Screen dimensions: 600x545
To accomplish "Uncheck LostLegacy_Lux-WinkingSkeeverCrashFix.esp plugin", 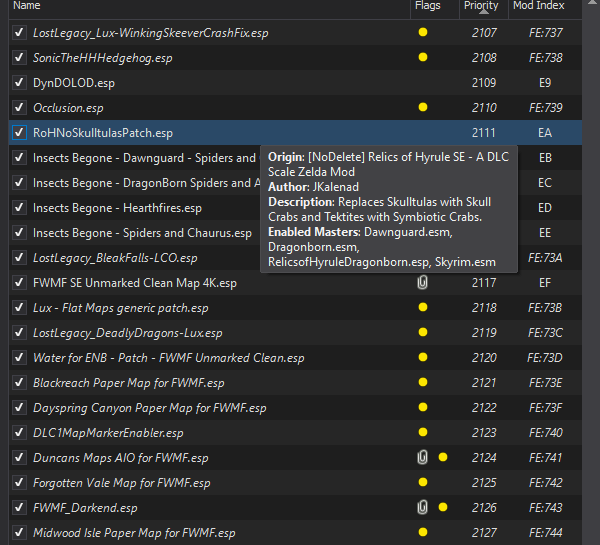I will 19,33.
